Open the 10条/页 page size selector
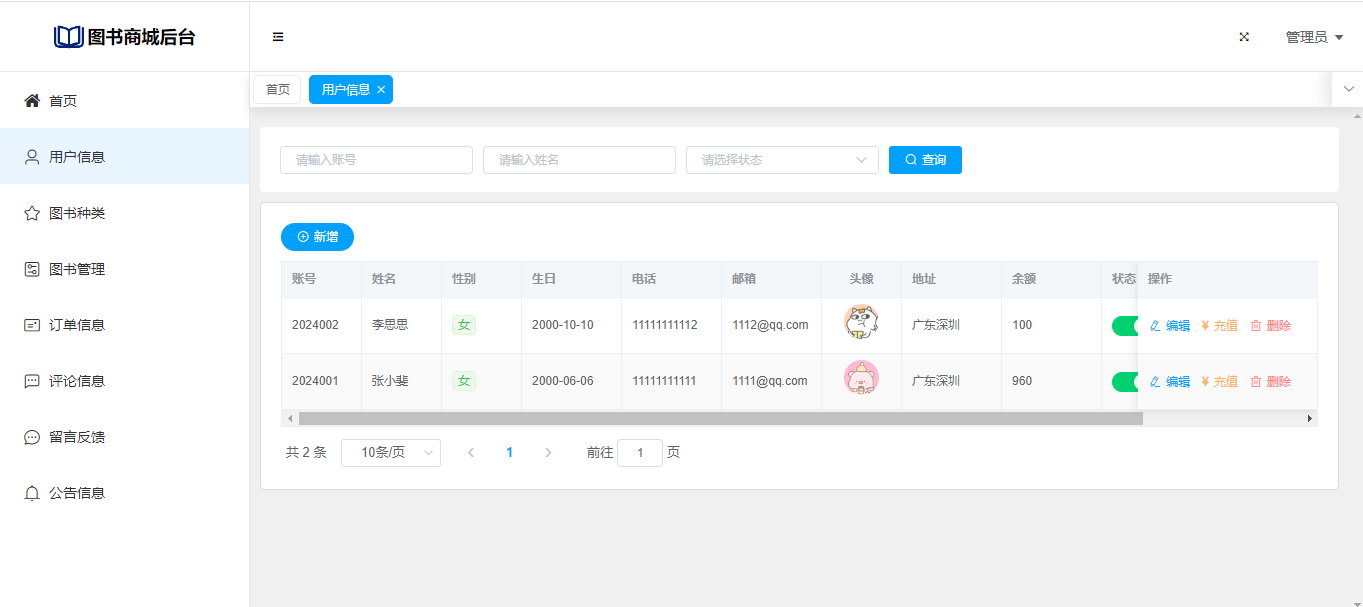 pyautogui.click(x=390, y=453)
